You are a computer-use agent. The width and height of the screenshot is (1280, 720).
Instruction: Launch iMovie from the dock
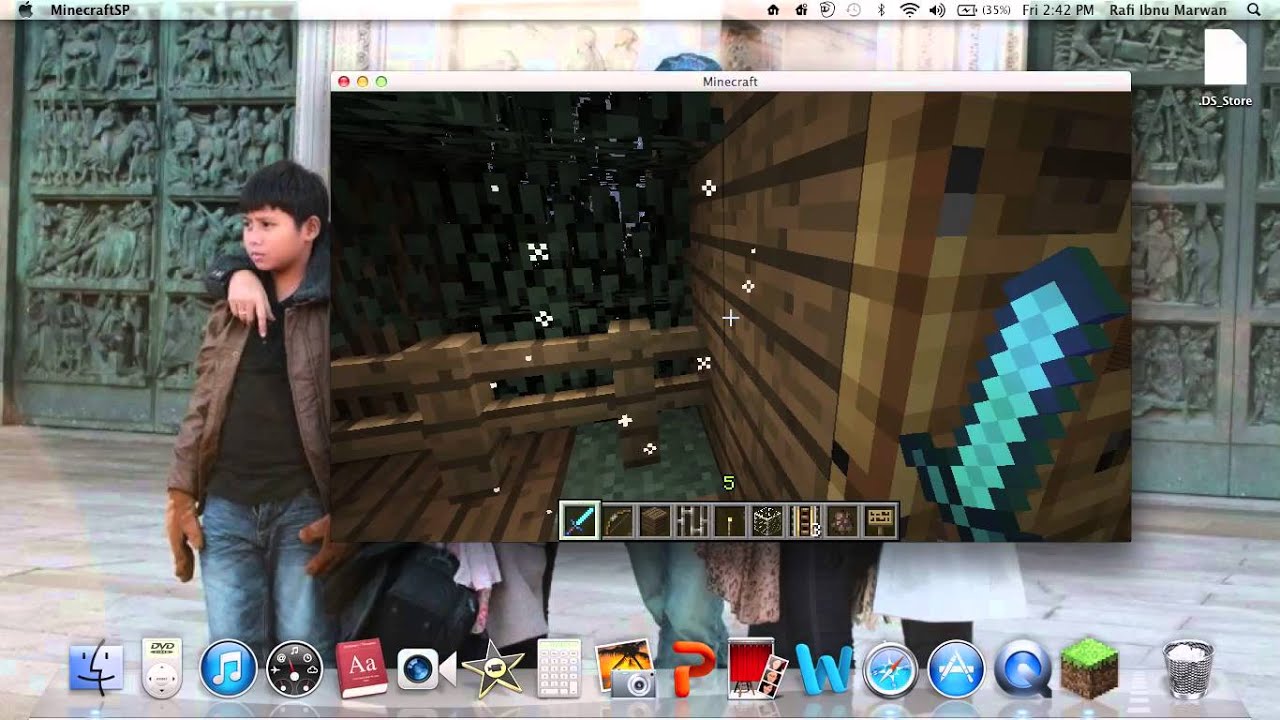click(493, 669)
